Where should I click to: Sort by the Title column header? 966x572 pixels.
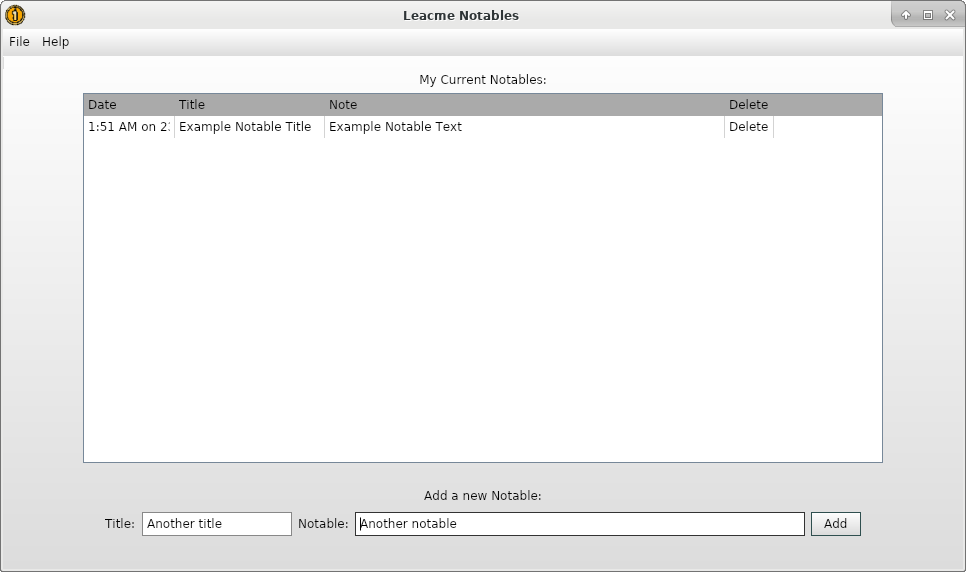[249, 105]
